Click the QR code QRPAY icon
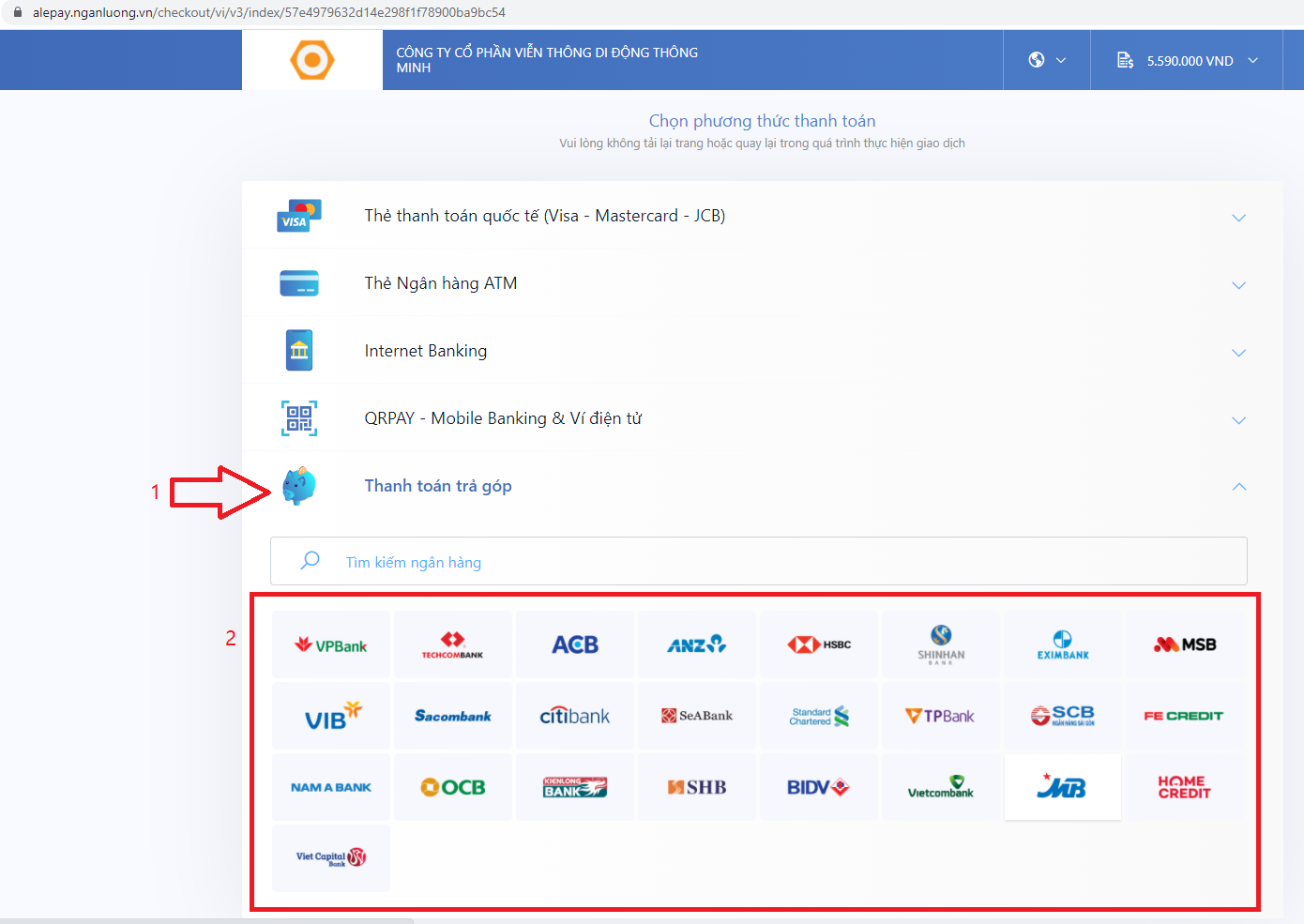Screen dimensions: 1304x924 pyautogui.click(x=299, y=418)
